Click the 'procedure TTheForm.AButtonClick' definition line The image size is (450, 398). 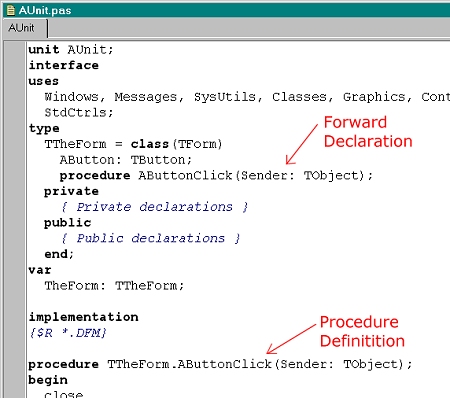(x=220, y=364)
